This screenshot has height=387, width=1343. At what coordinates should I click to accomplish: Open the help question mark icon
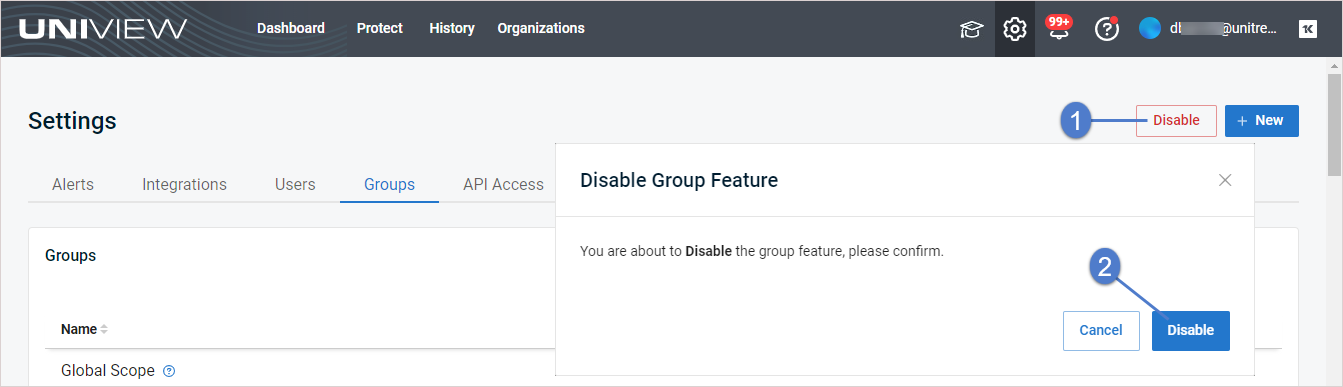tap(1106, 29)
